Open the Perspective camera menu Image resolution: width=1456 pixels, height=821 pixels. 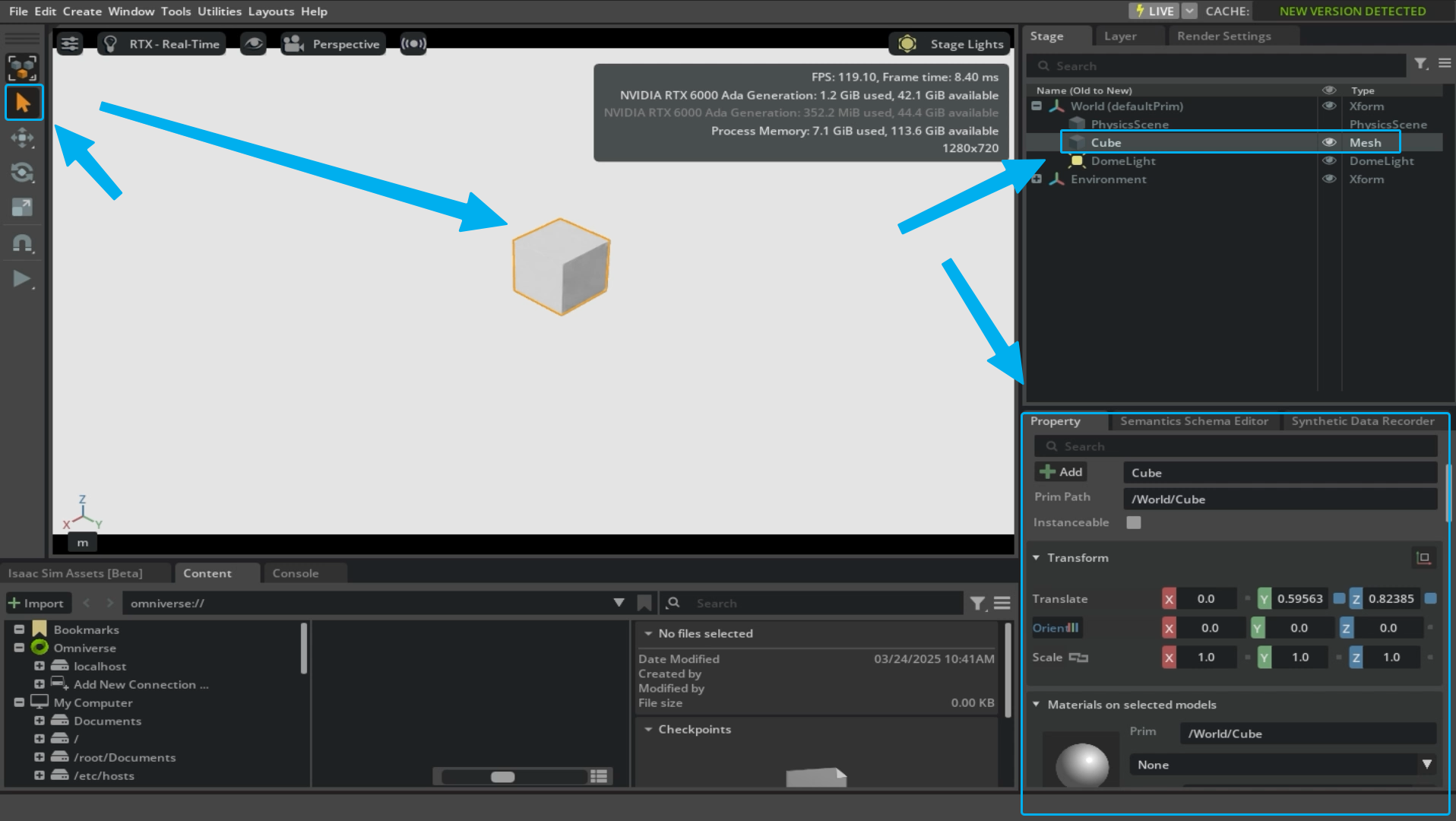click(x=332, y=44)
